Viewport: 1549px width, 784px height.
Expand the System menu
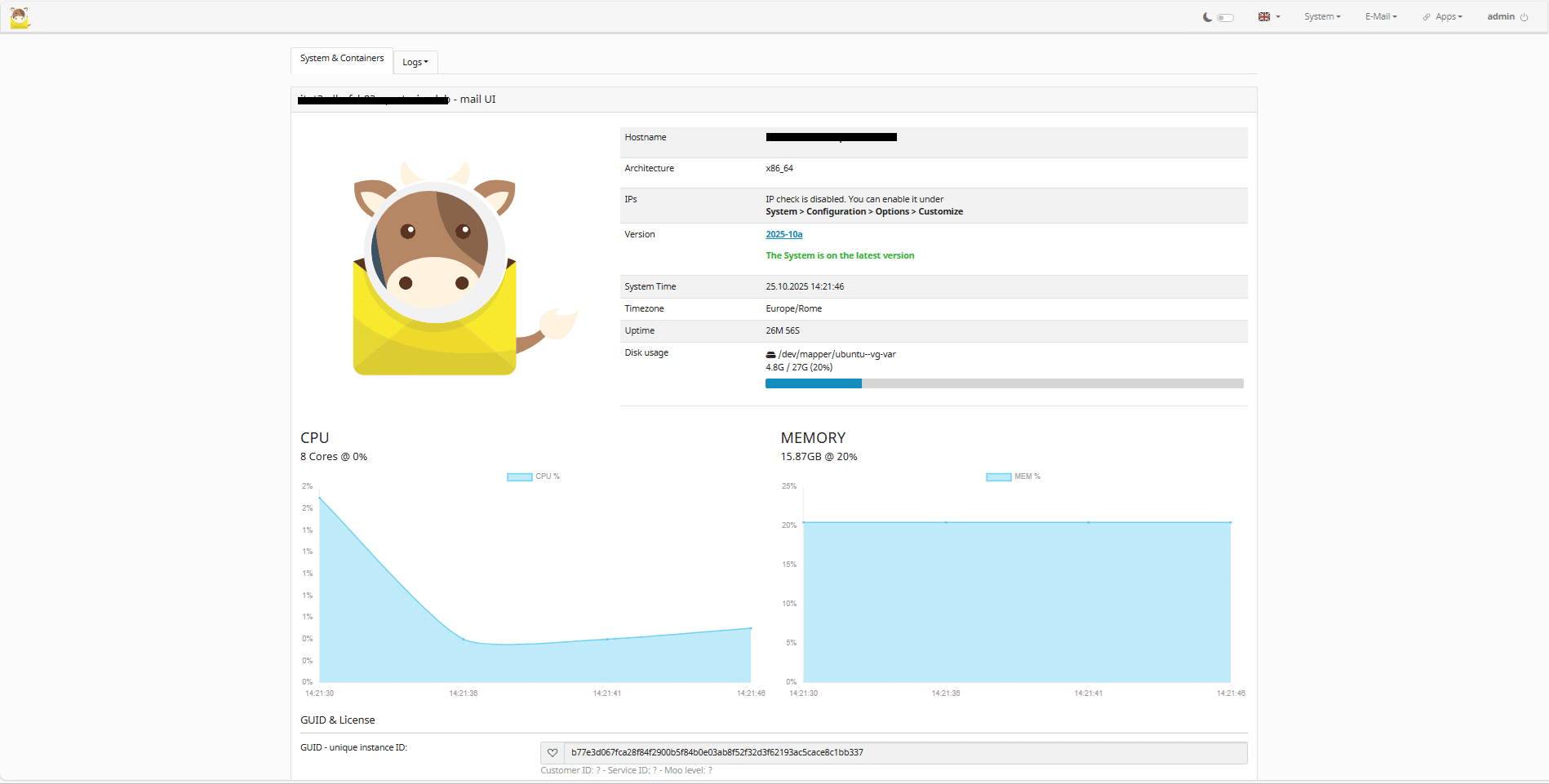(1321, 17)
